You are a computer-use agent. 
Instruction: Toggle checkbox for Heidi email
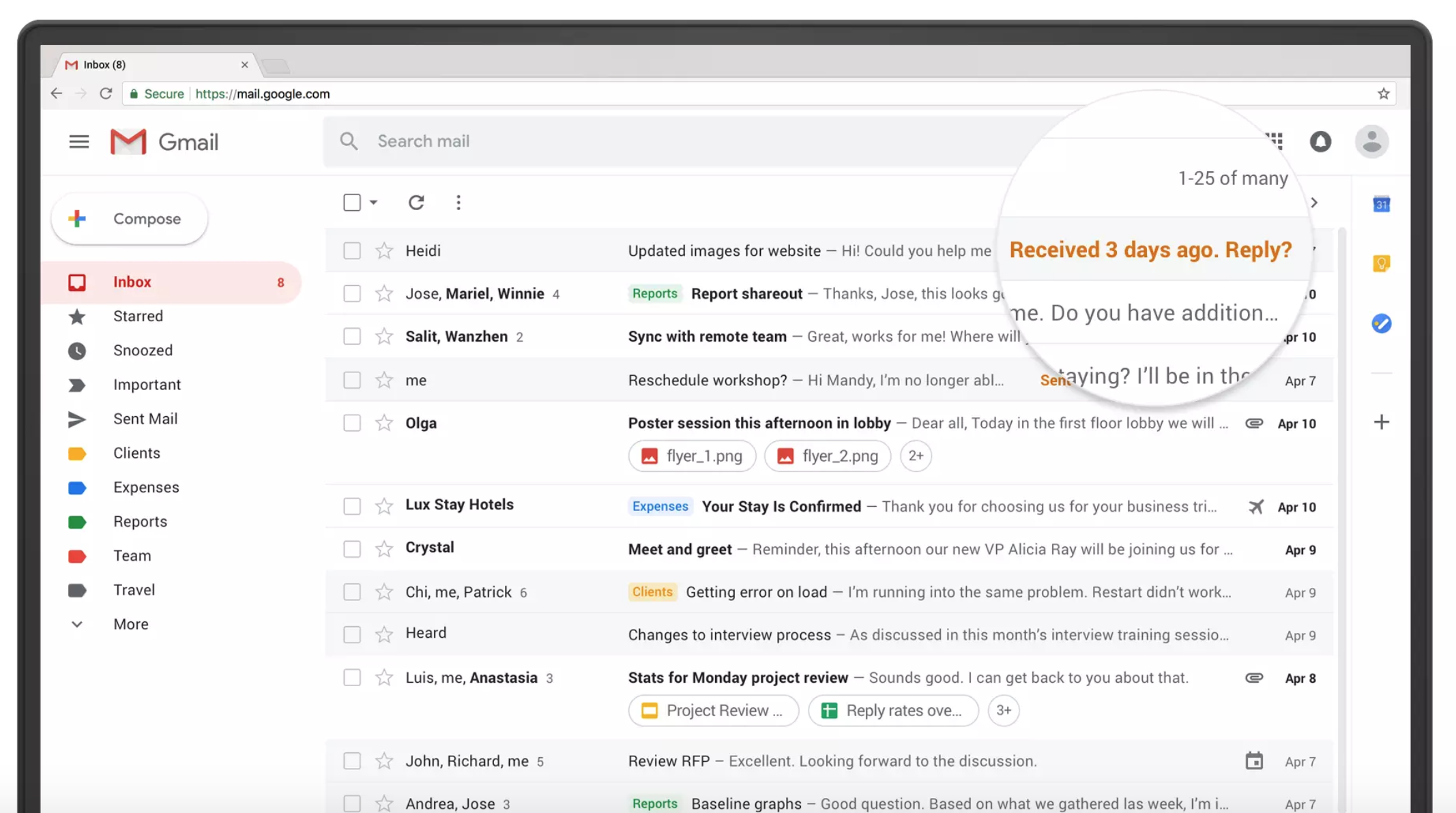click(351, 250)
